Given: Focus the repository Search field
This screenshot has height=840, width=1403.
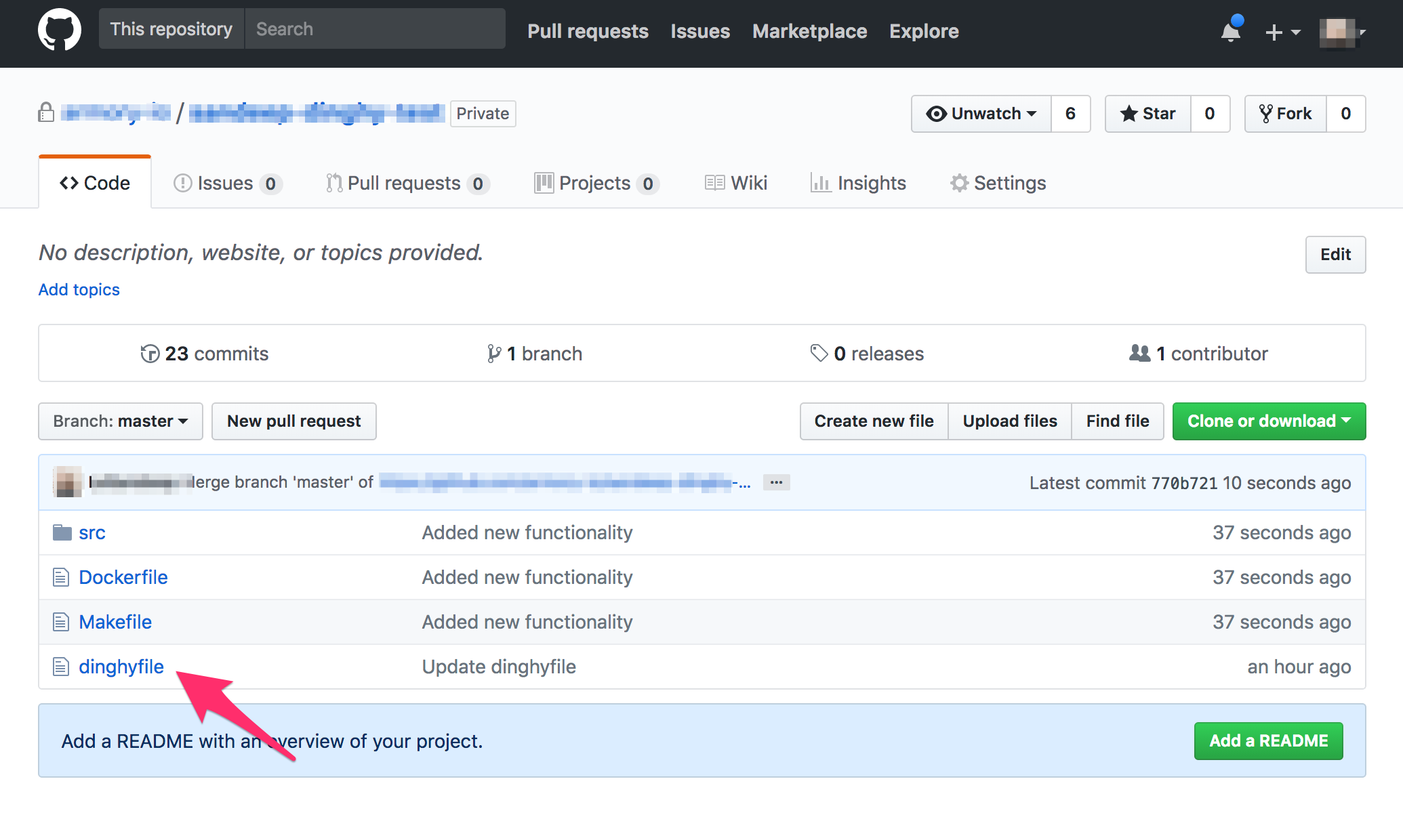Looking at the screenshot, I should 375,29.
